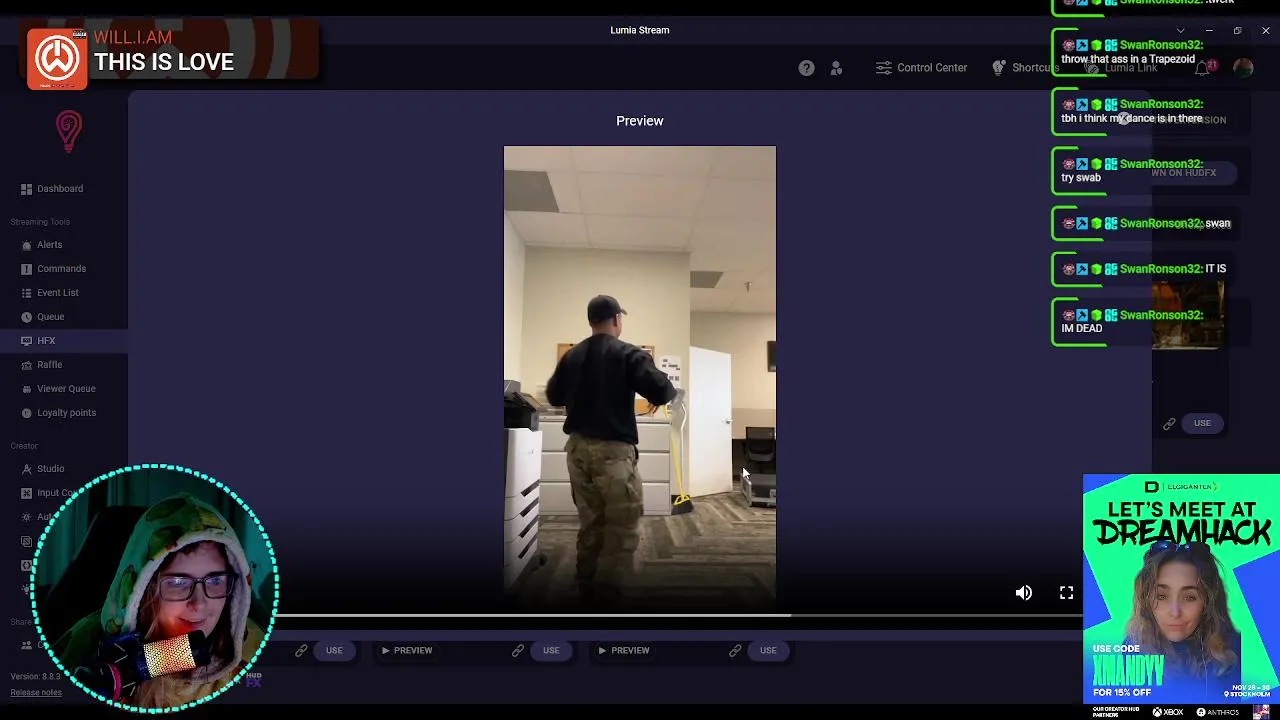Open Studio under Creator

50,468
